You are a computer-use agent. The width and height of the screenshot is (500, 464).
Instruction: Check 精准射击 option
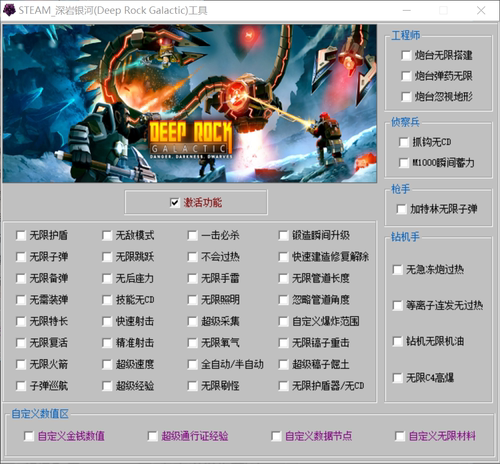tap(107, 343)
